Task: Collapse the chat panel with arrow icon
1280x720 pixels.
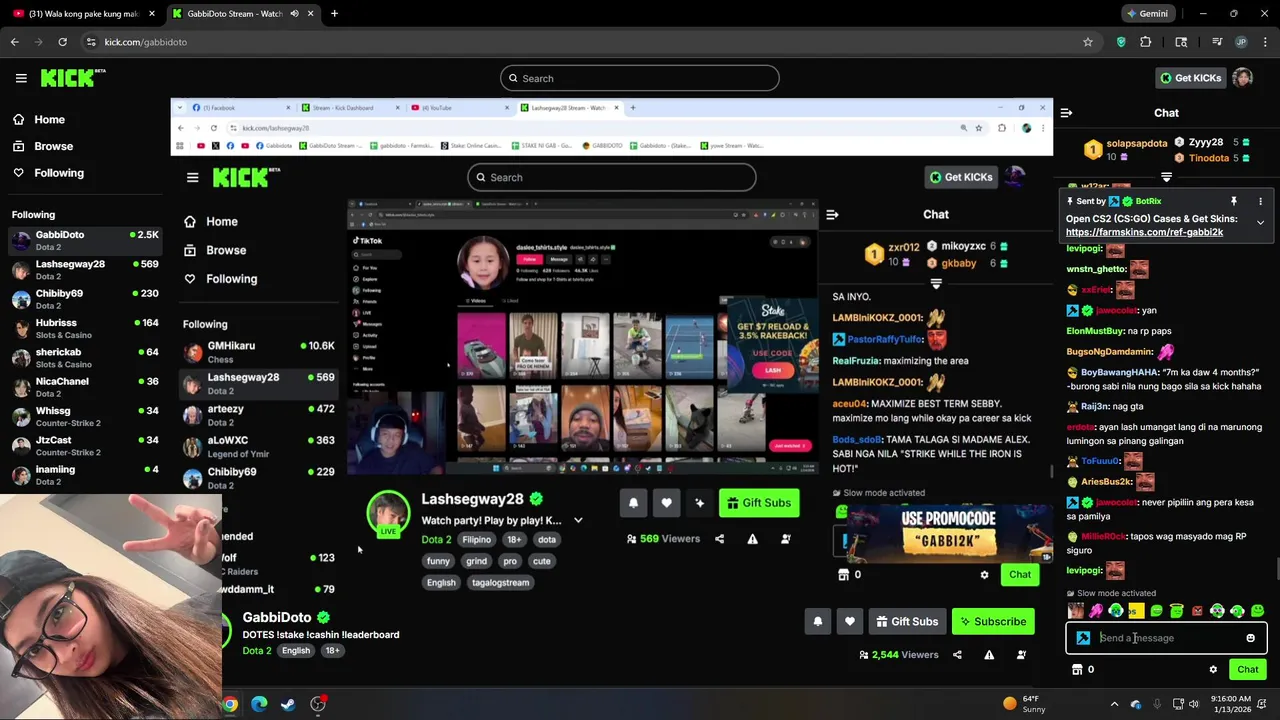Action: [1066, 113]
